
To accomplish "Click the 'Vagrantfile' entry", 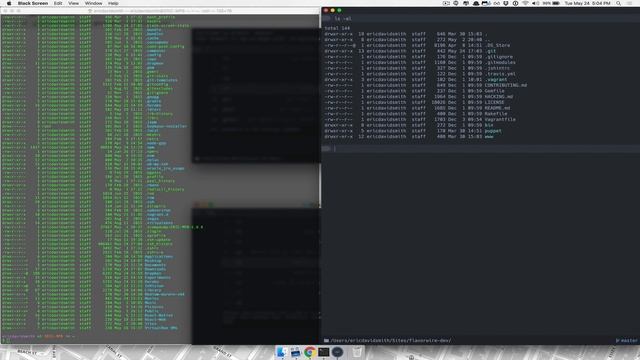I will point(500,120).
